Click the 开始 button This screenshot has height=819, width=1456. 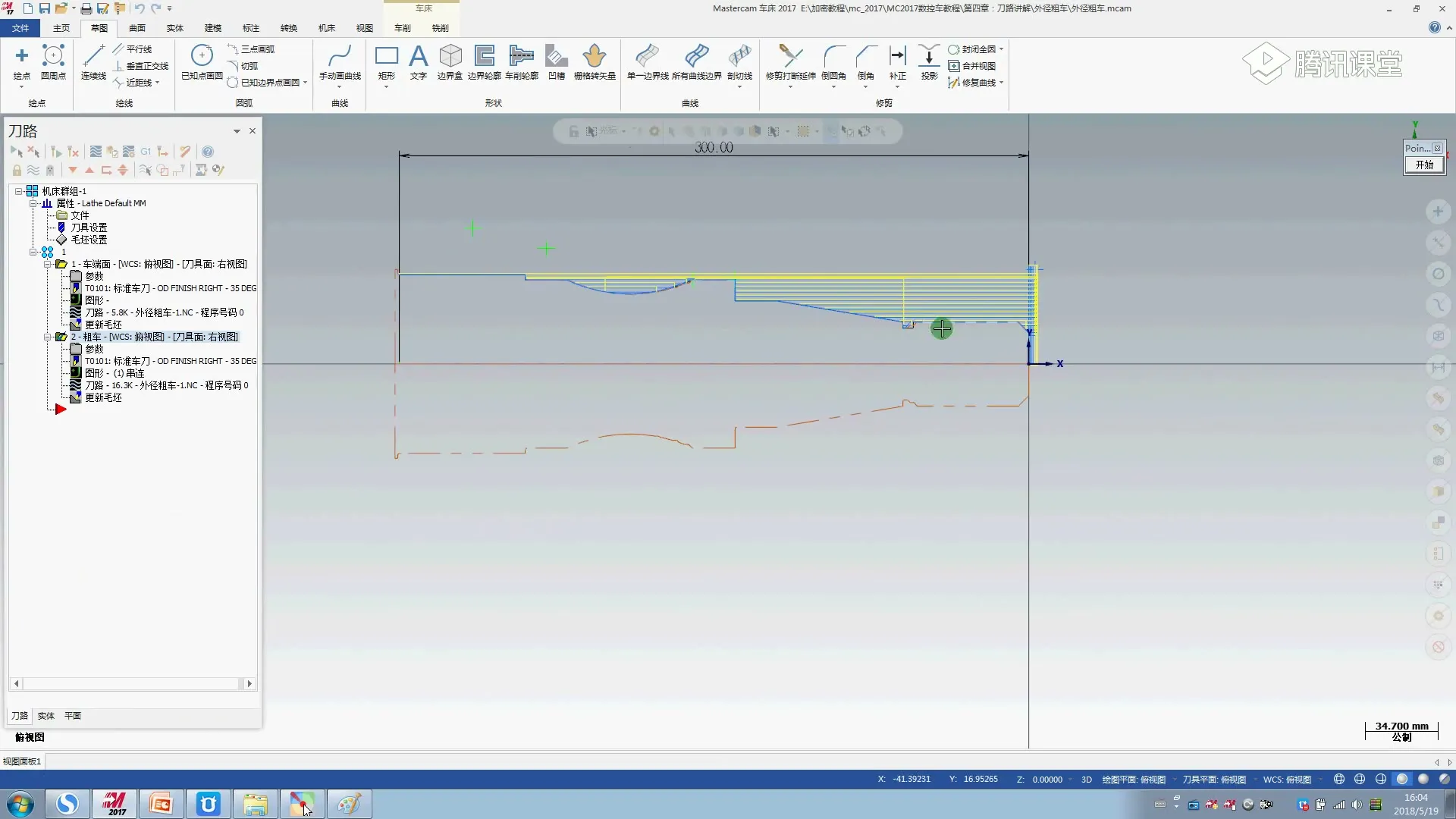coord(1423,165)
